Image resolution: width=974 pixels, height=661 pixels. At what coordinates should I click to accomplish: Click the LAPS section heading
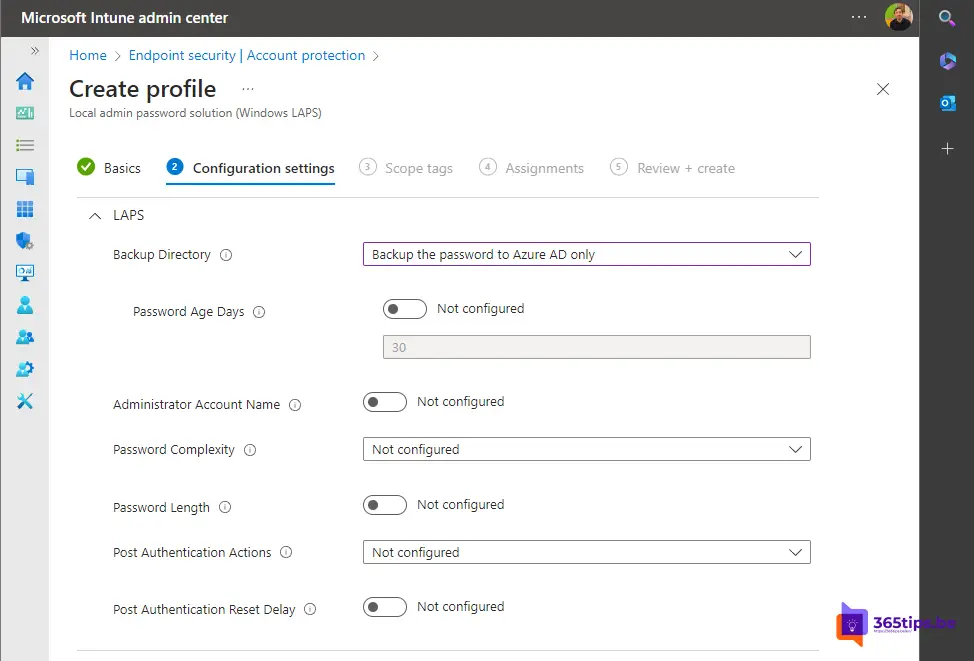pyautogui.click(x=129, y=215)
